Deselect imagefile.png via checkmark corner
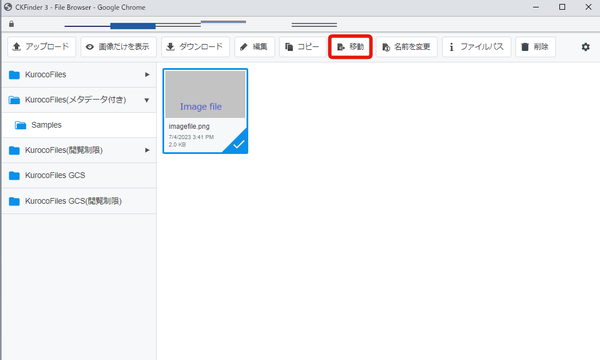 (238, 144)
